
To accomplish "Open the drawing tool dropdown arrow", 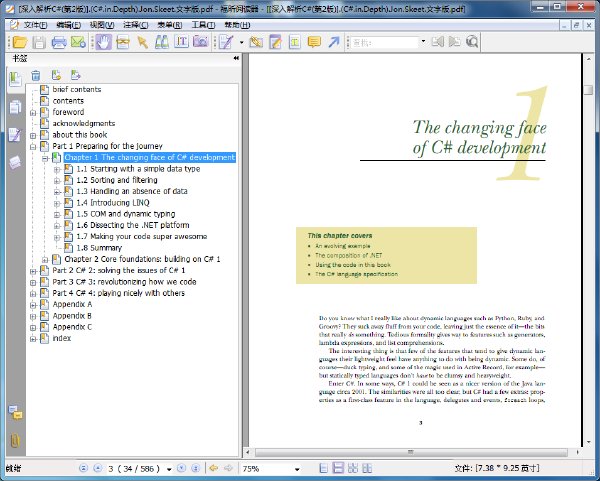I will [241, 42].
